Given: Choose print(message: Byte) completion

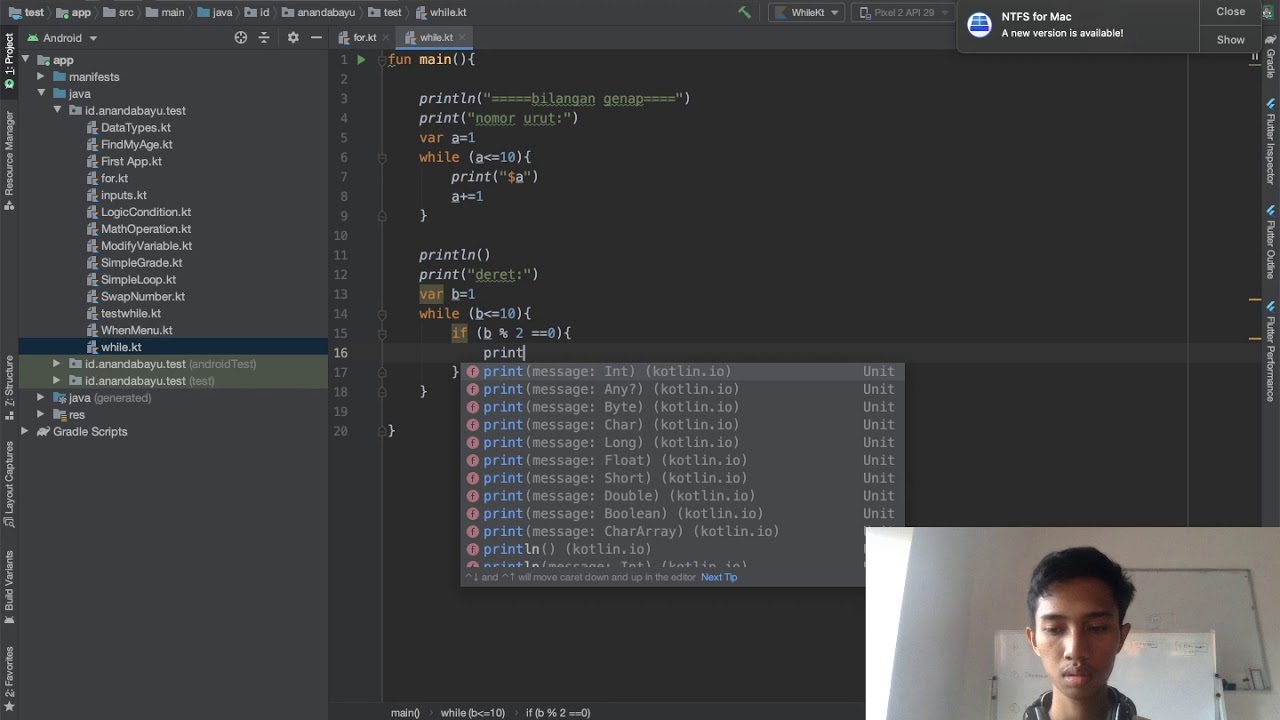Looking at the screenshot, I should (x=682, y=407).
